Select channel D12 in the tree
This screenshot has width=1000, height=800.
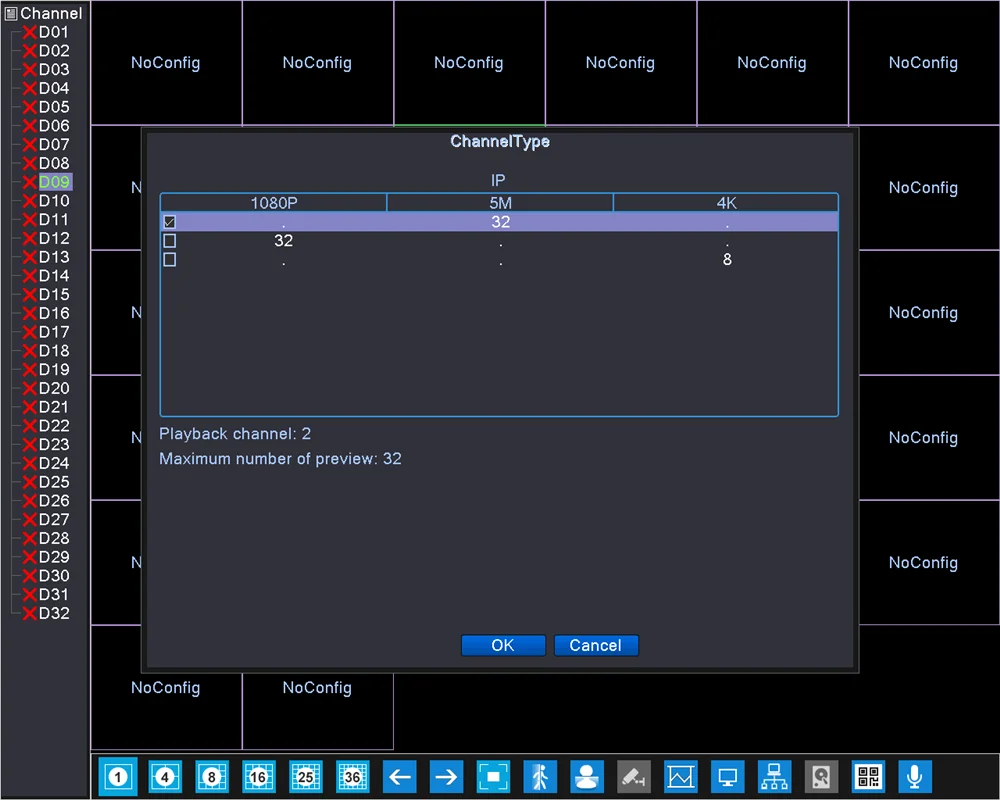(x=54, y=238)
